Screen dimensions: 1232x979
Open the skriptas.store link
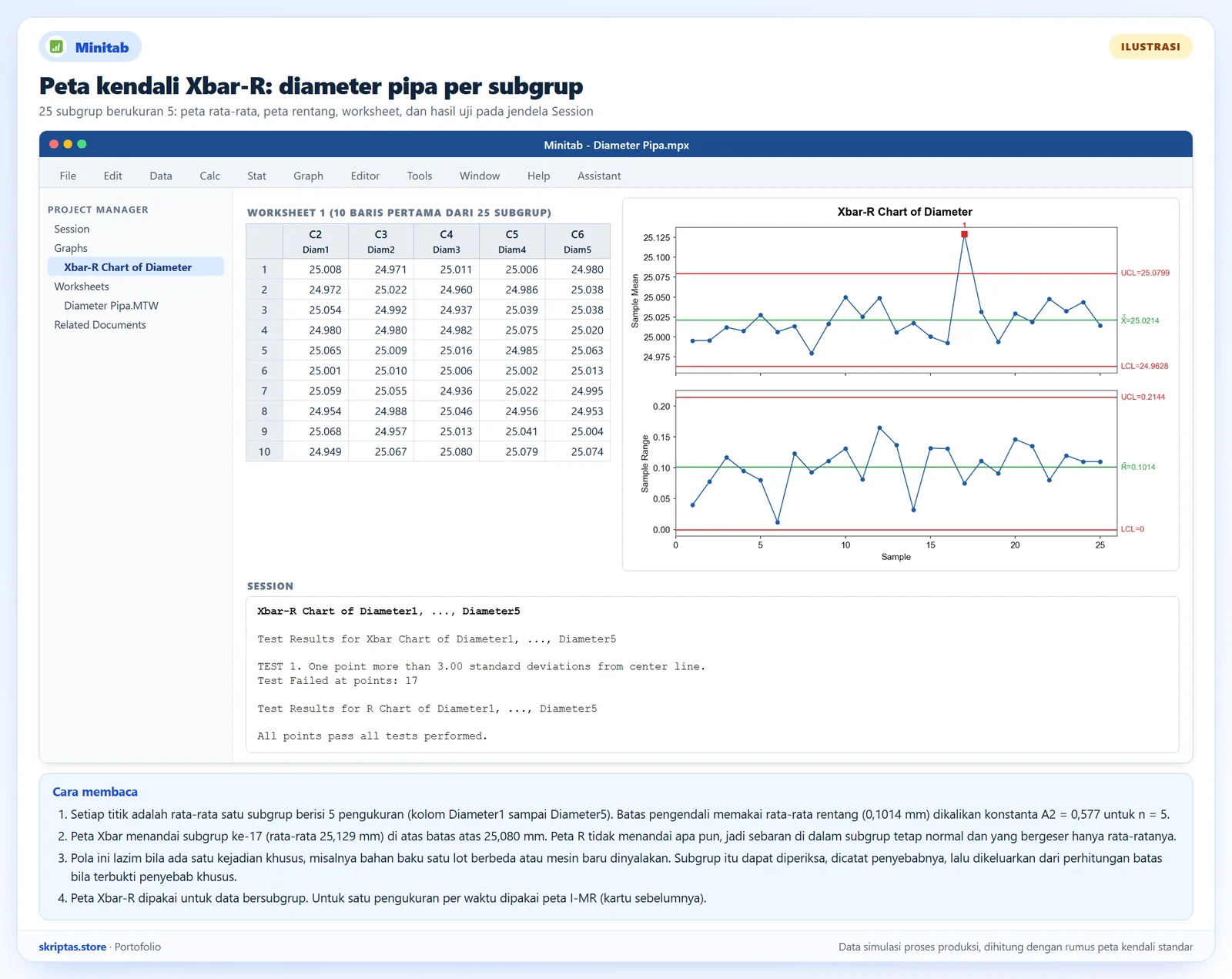click(x=72, y=947)
